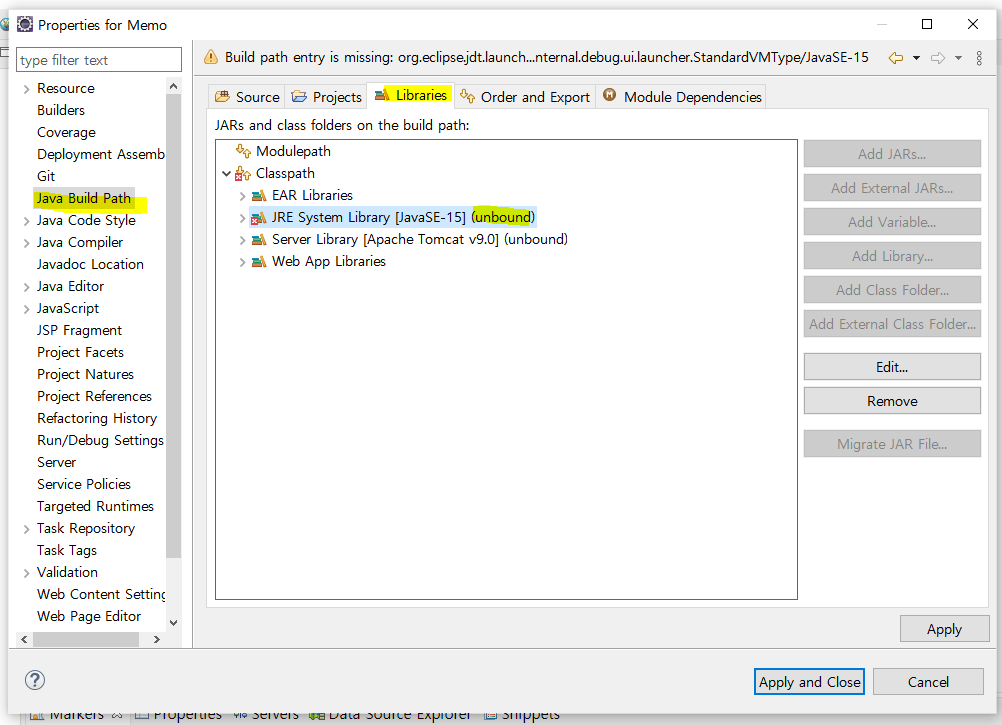Click the sidebar horizontal scroll right arrow
The image size is (1002, 725).
point(157,639)
